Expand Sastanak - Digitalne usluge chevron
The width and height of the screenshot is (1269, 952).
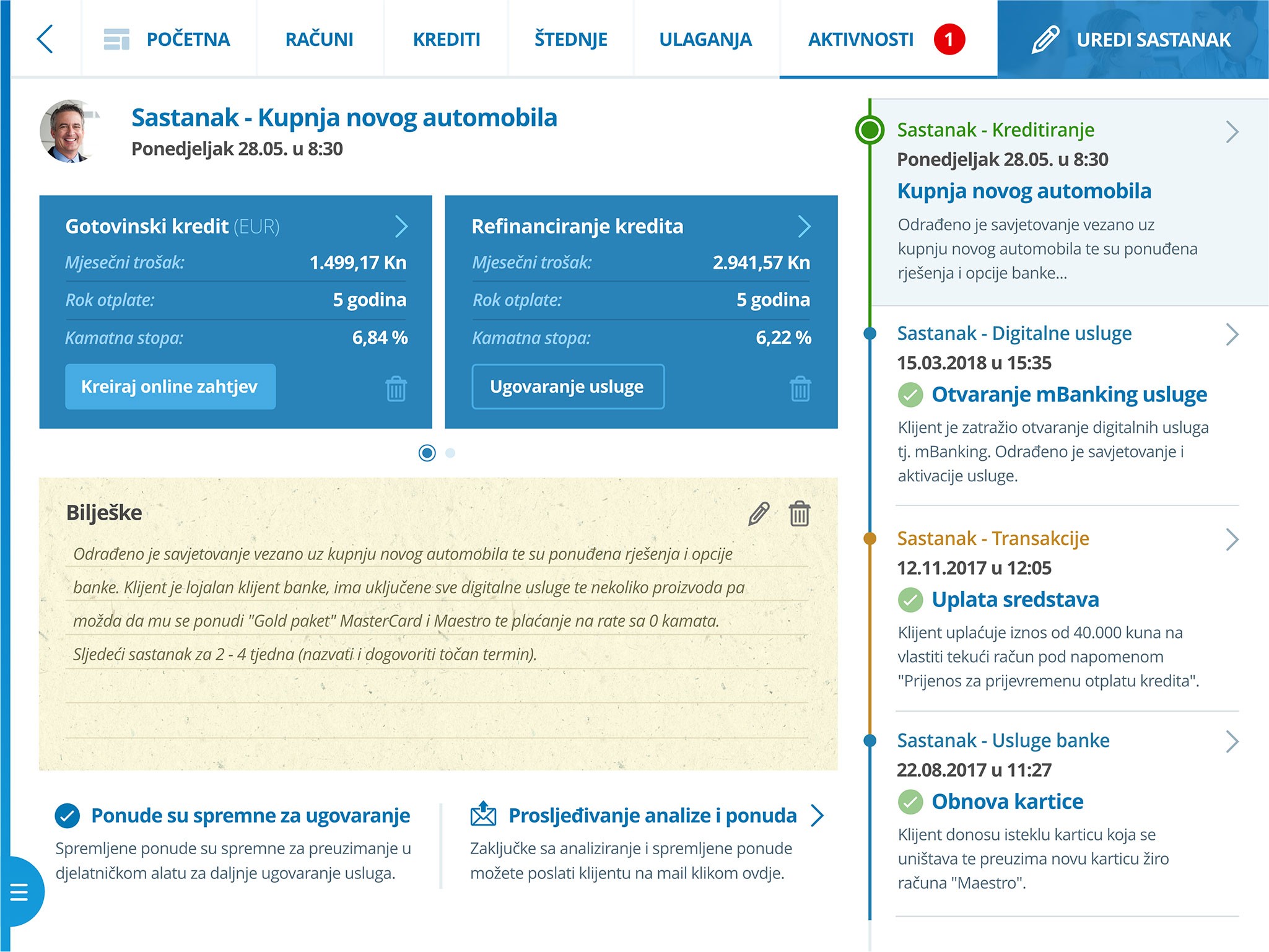pos(1232,334)
